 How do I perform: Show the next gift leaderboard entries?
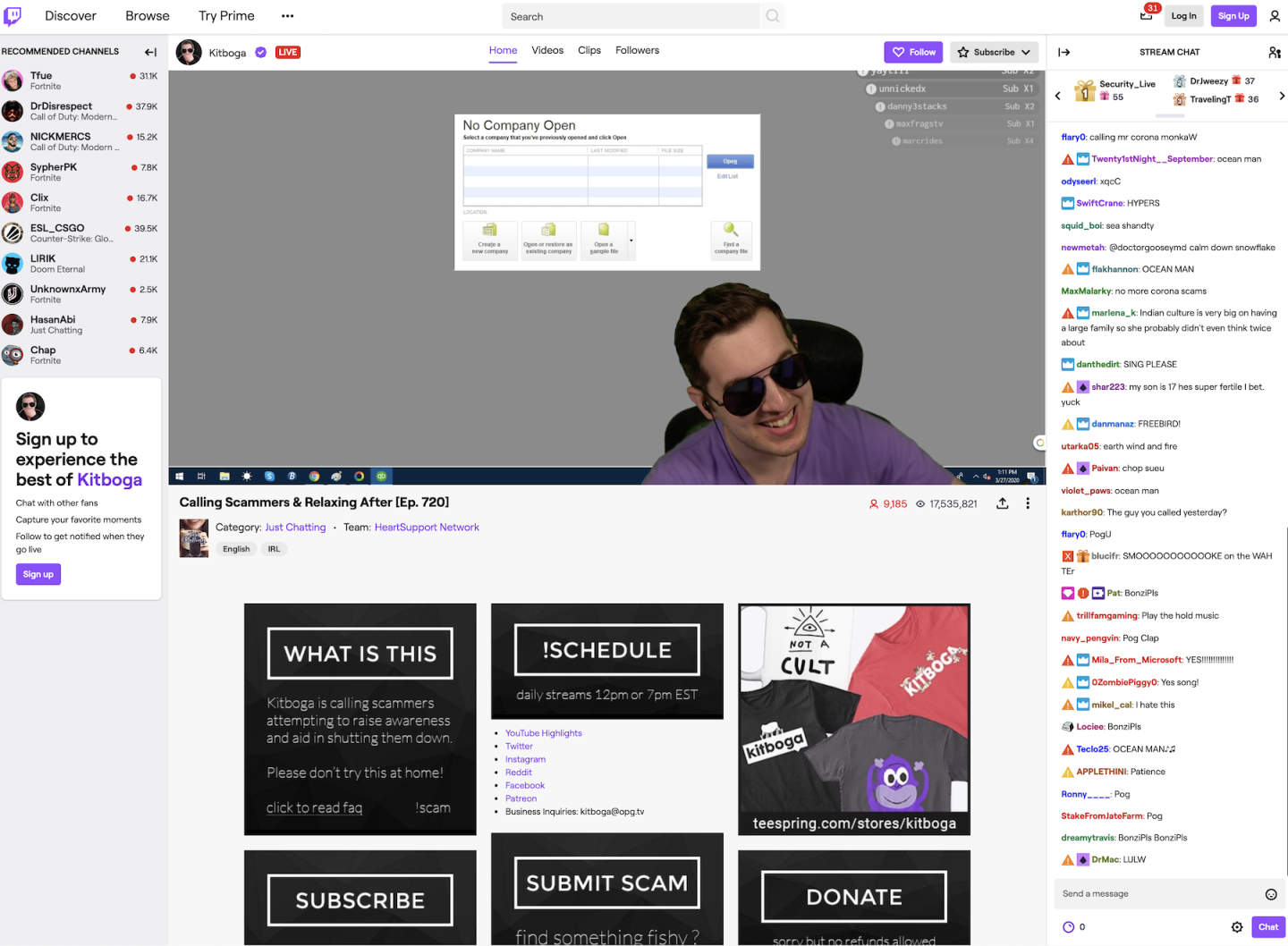click(x=1282, y=95)
